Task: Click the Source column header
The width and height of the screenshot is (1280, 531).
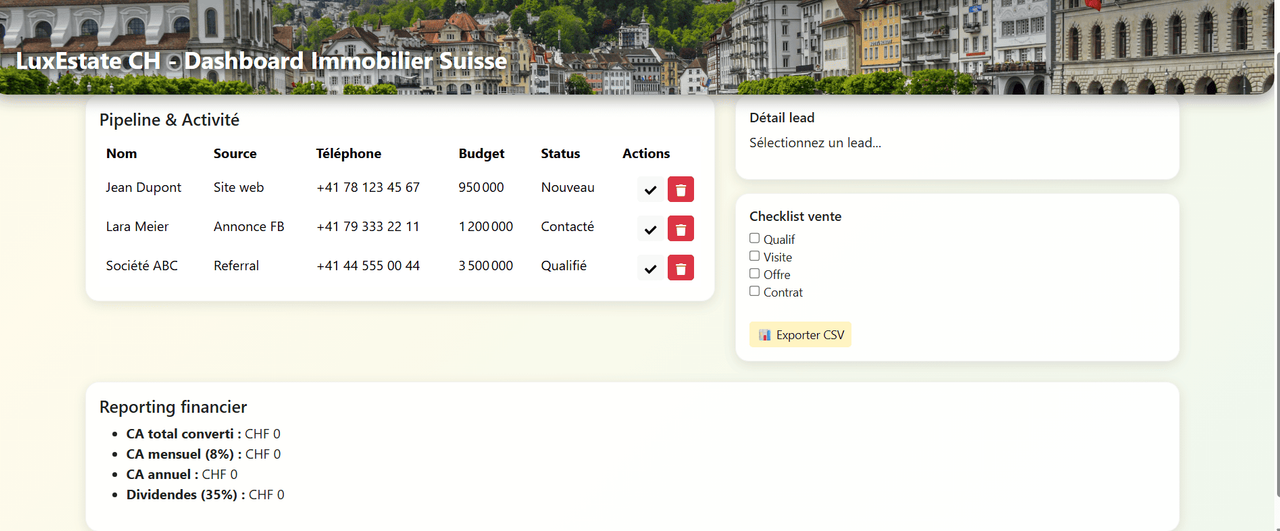Action: pyautogui.click(x=235, y=154)
